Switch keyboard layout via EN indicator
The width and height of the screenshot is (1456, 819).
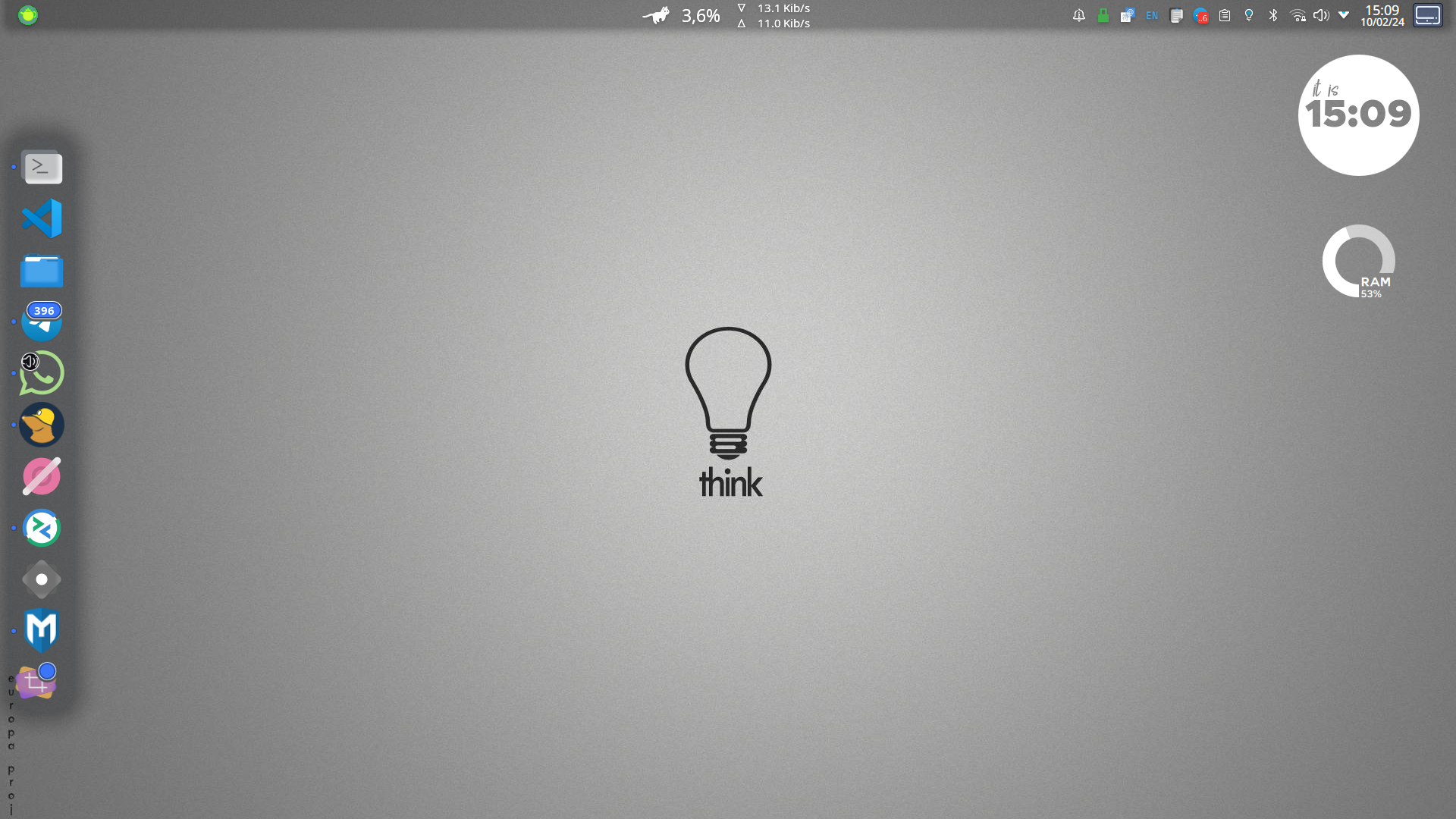point(1152,15)
